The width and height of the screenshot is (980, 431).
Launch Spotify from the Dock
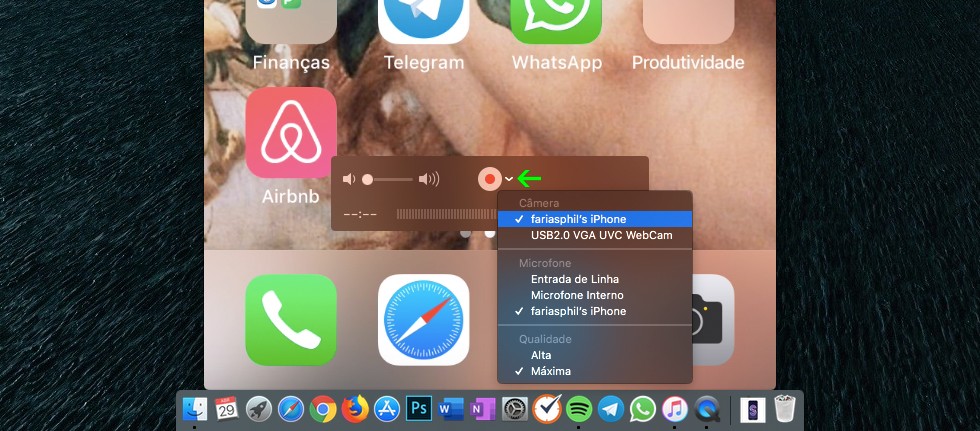(x=579, y=409)
